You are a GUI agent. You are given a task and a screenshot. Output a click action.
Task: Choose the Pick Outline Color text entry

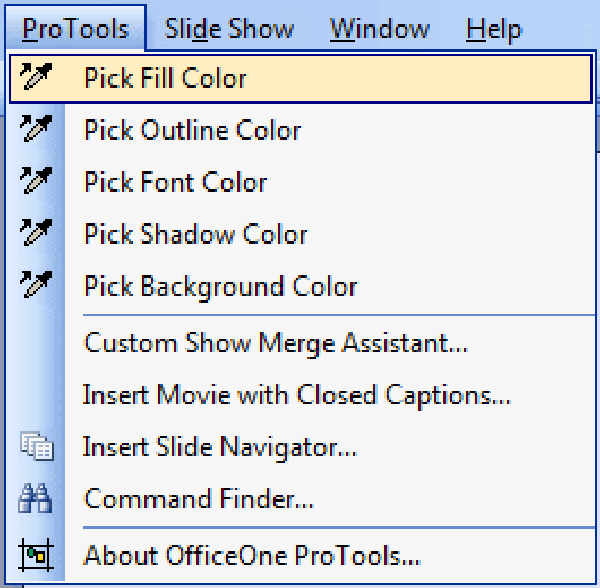[x=193, y=130]
